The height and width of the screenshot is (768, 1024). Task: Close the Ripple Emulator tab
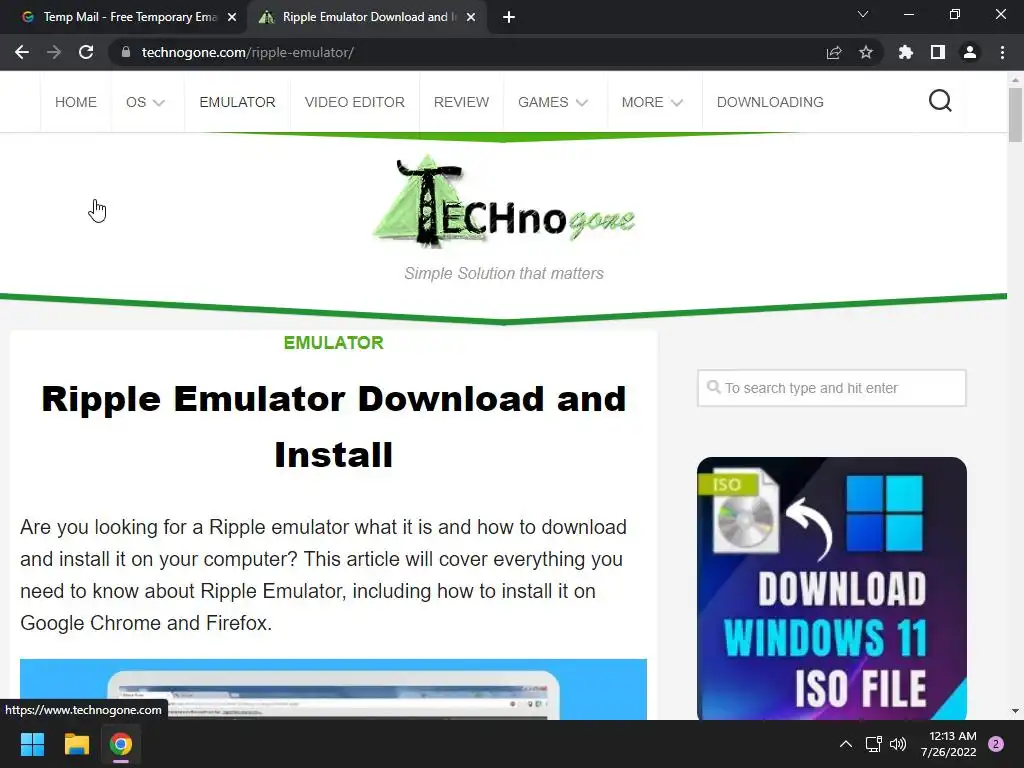pyautogui.click(x=471, y=17)
